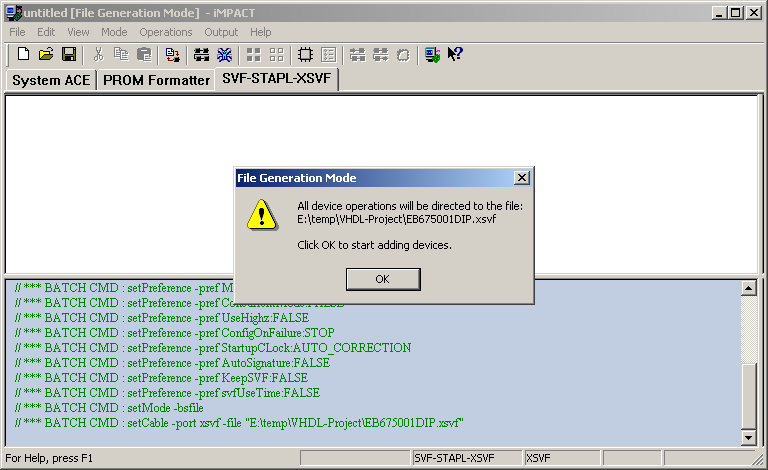The image size is (768, 470).
Task: Switch to the PROM Formatter tab
Action: [156, 80]
